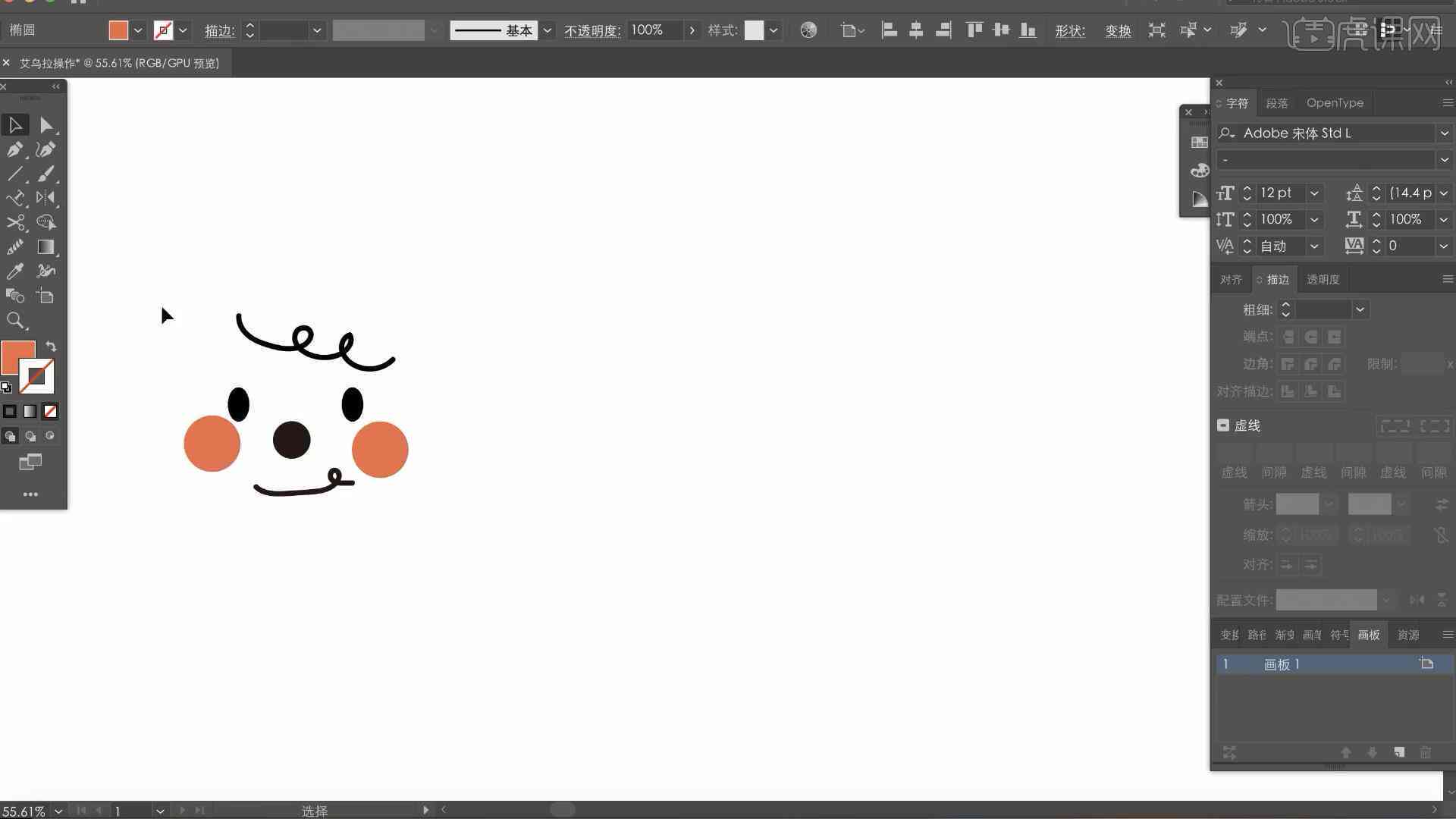This screenshot has width=1456, height=819.
Task: Click Change Screen Mode icon
Action: [x=30, y=462]
